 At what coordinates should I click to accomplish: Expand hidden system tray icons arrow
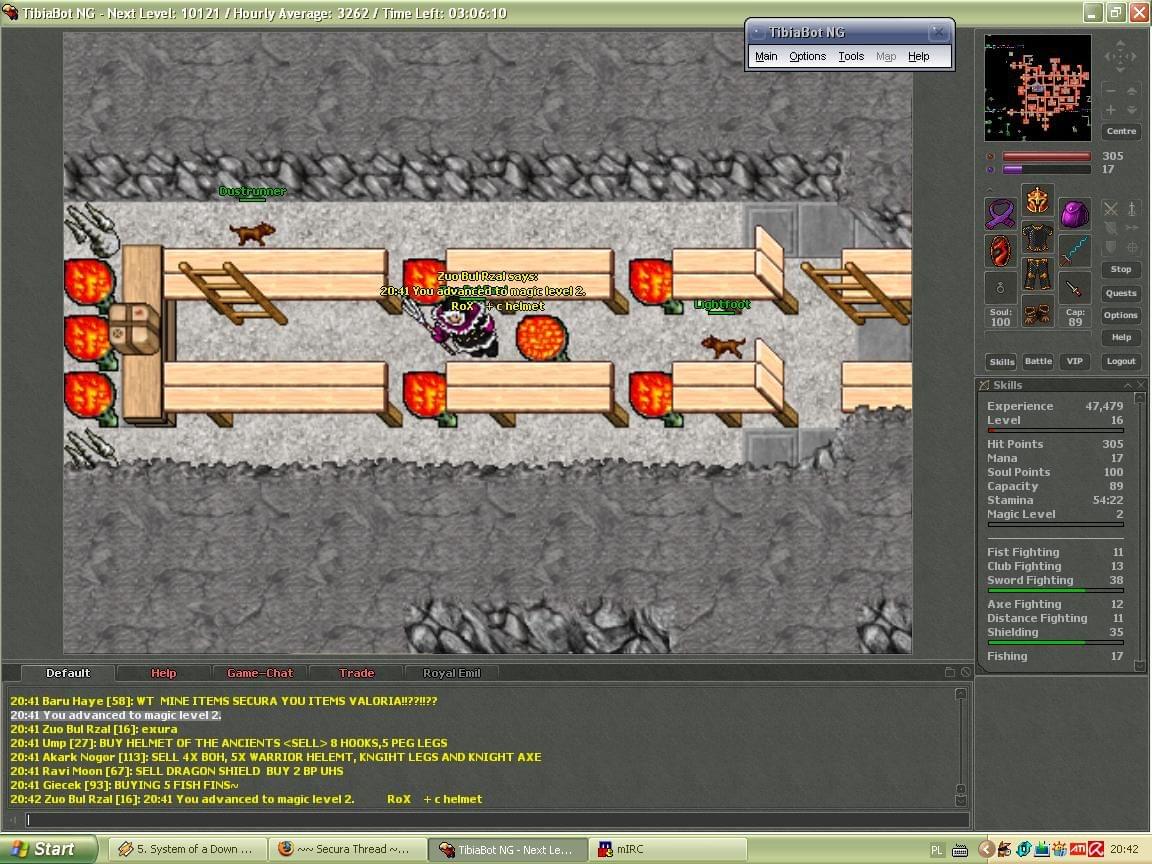tap(986, 849)
